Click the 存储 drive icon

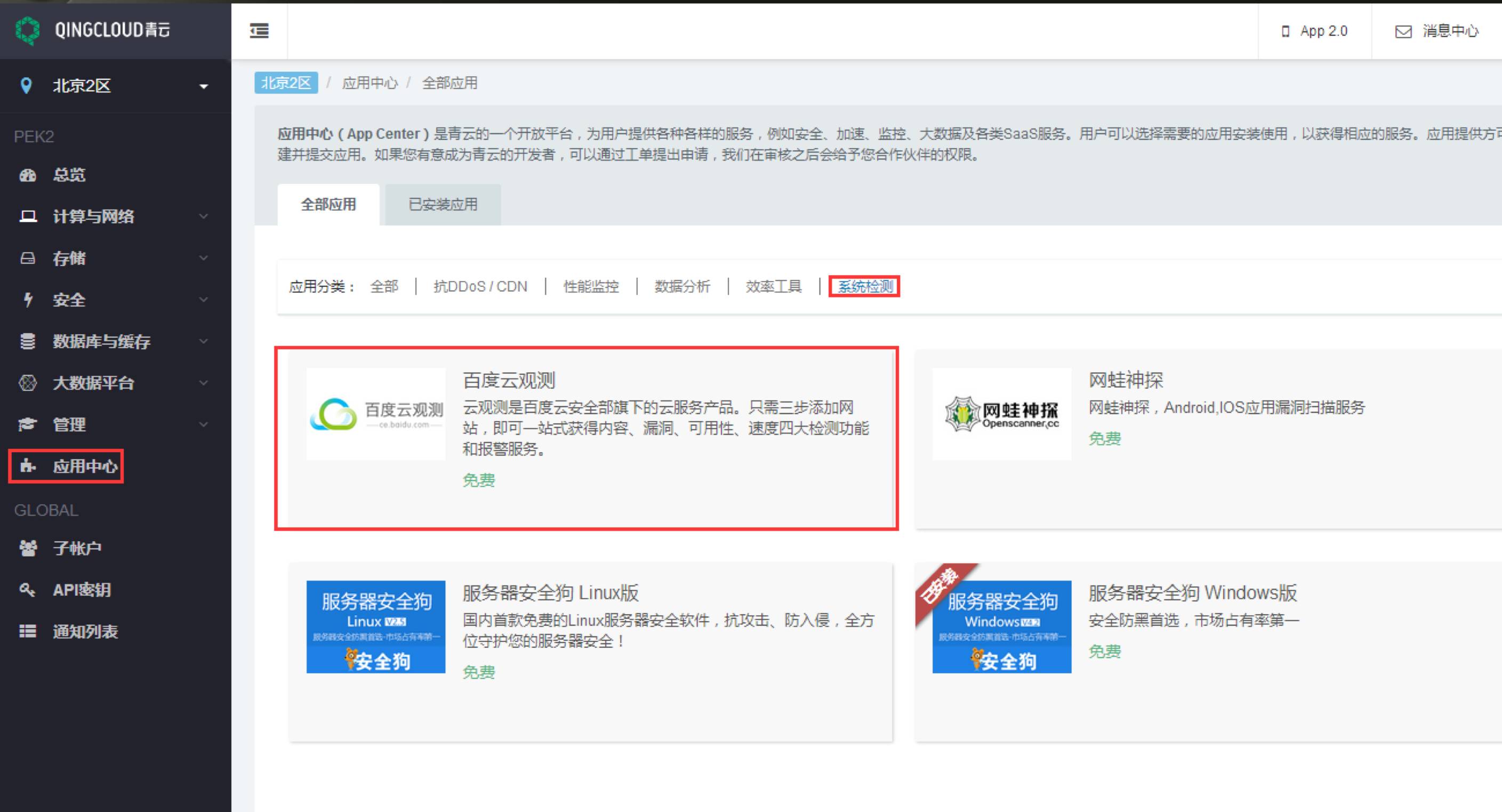(27, 258)
